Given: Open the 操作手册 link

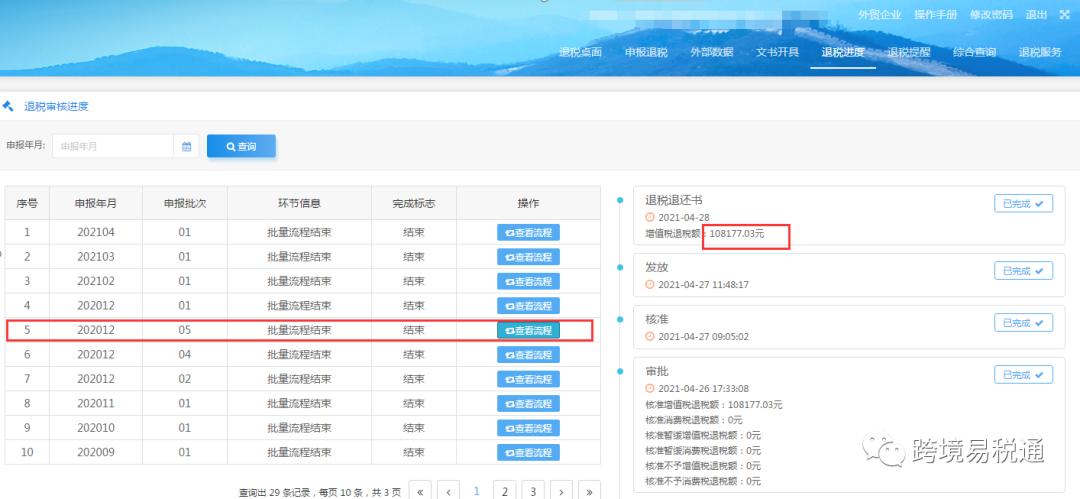Looking at the screenshot, I should (935, 15).
